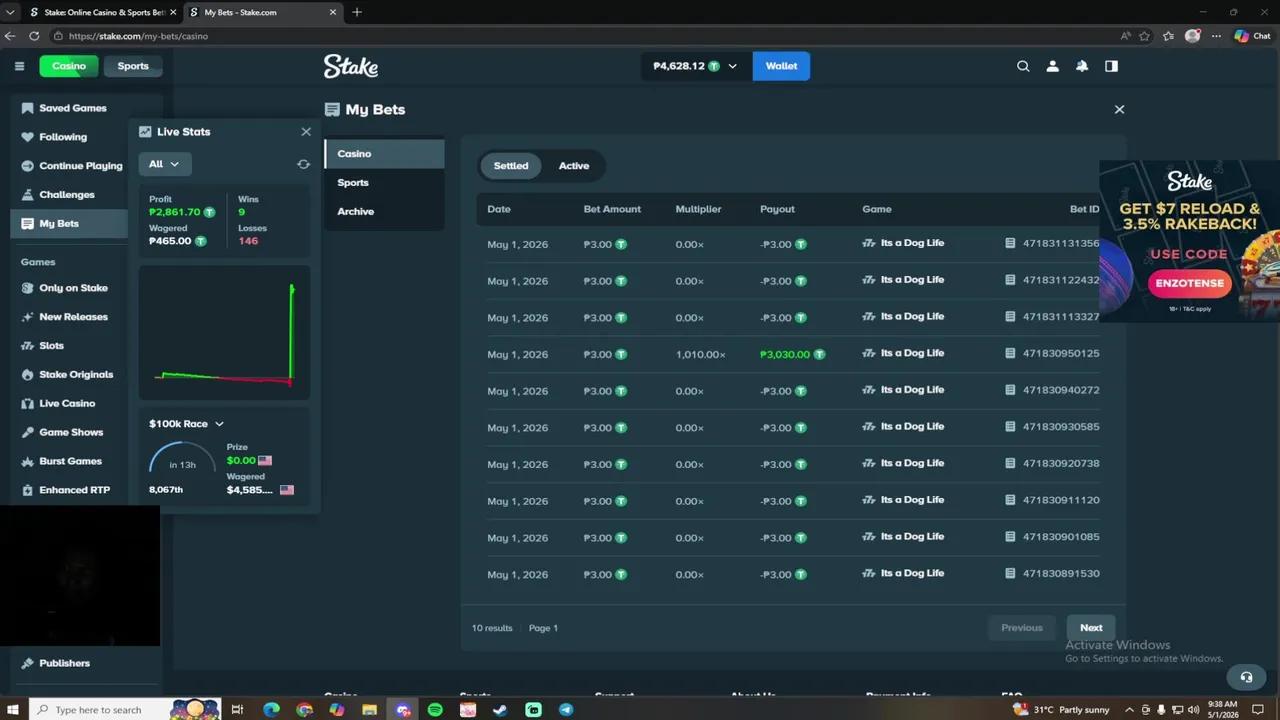Close the Live Stats panel

tap(306, 132)
